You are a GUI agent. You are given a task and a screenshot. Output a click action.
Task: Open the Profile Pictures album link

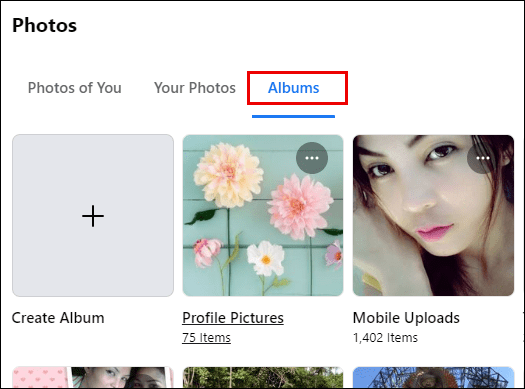pyautogui.click(x=233, y=318)
